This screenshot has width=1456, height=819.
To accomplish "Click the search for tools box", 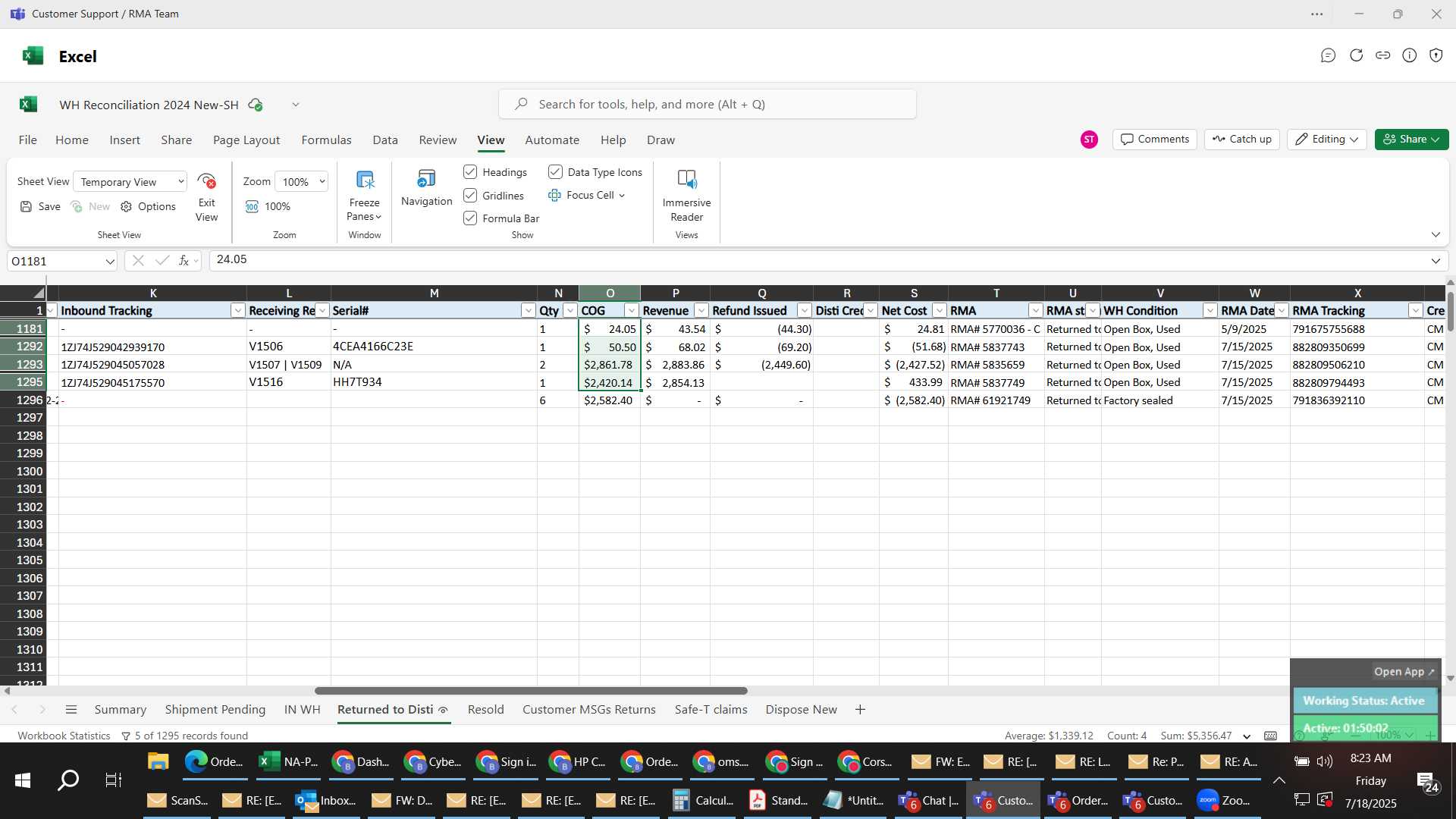I will [x=707, y=105].
